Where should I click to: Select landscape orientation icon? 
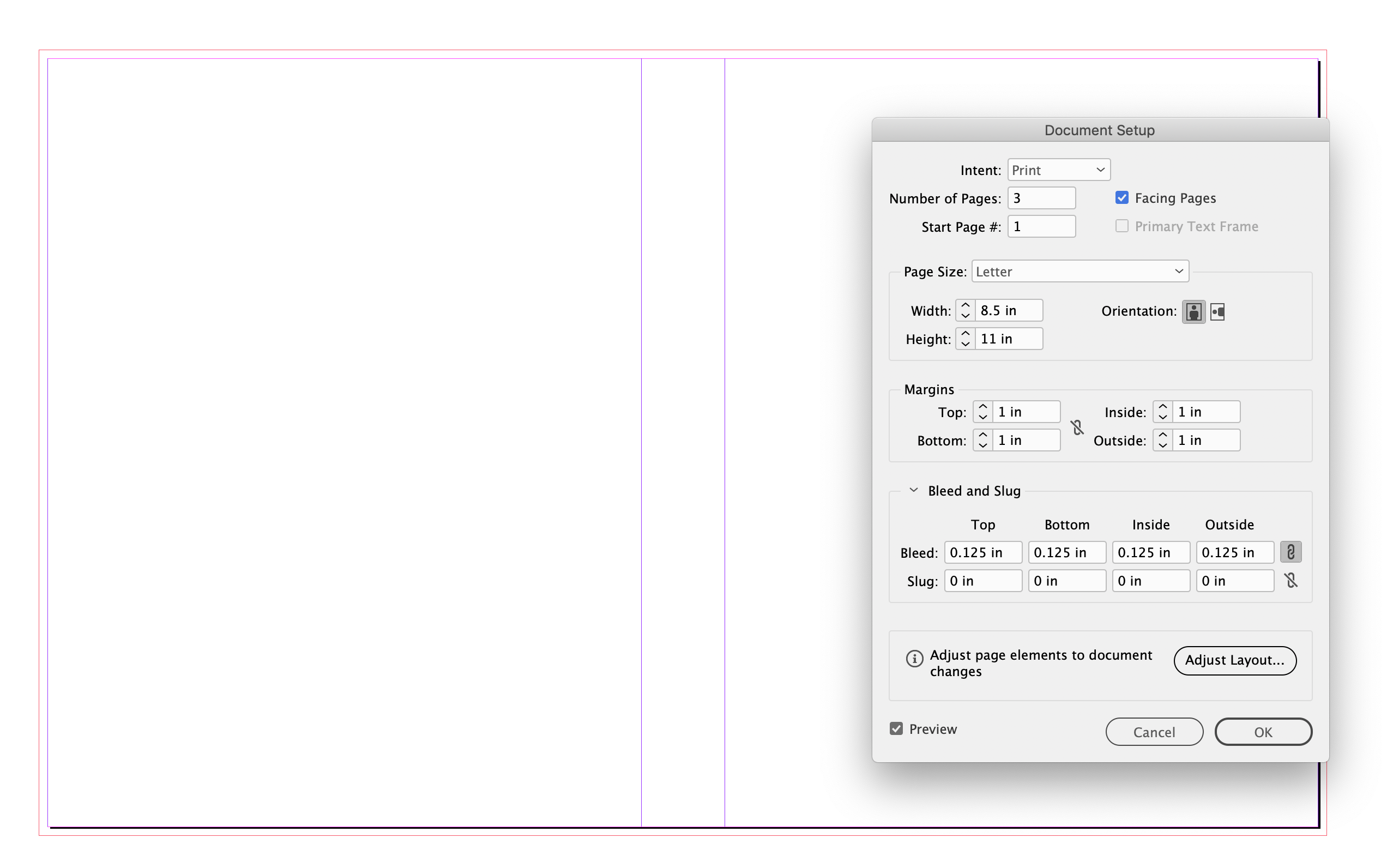pos(1217,312)
